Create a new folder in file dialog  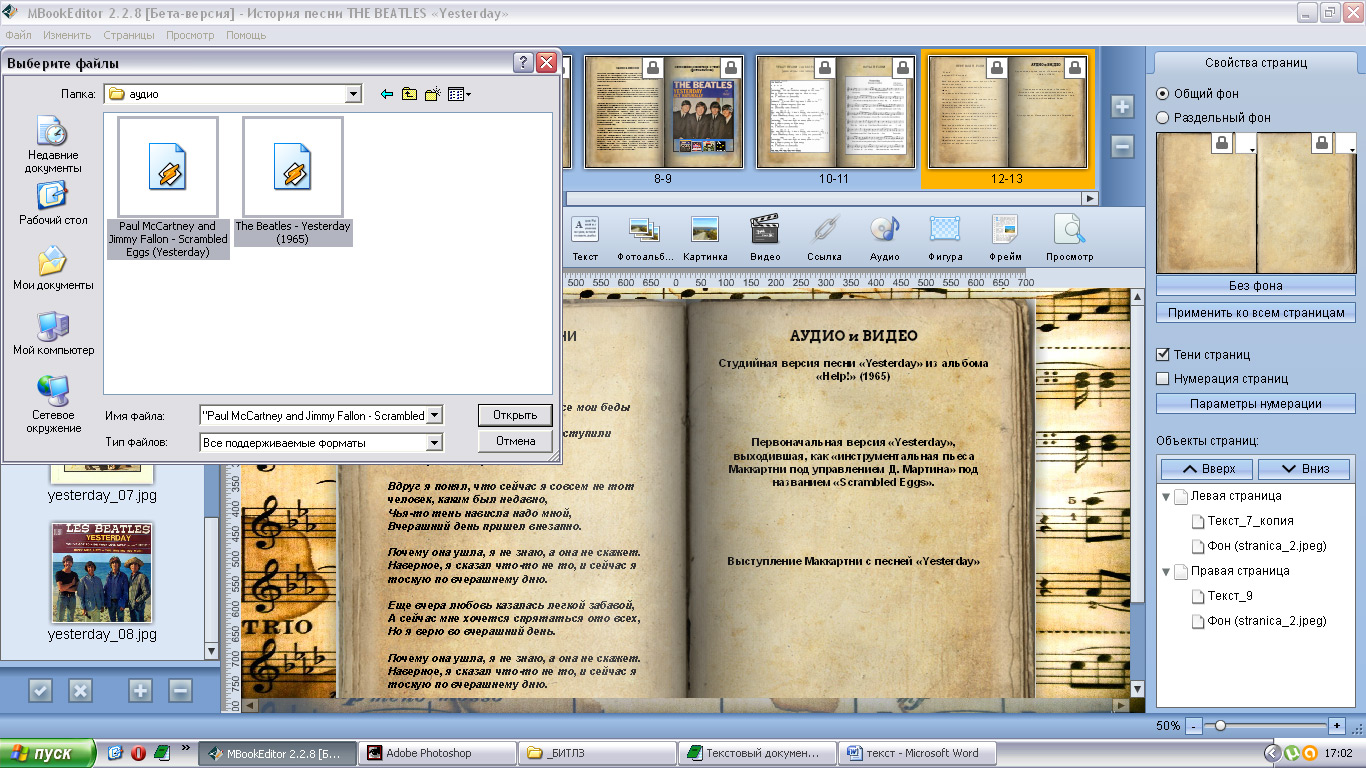point(433,94)
